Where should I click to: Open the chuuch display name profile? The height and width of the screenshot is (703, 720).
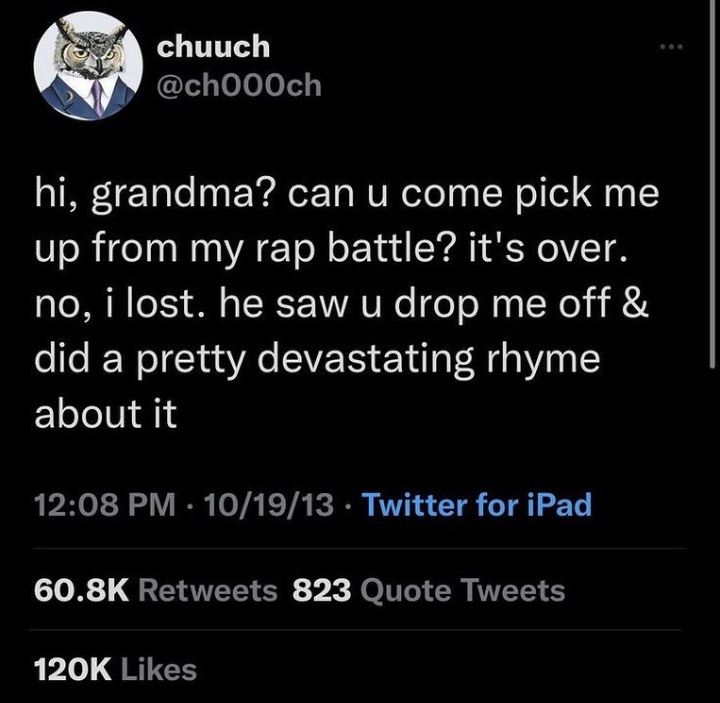pyautogui.click(x=211, y=46)
